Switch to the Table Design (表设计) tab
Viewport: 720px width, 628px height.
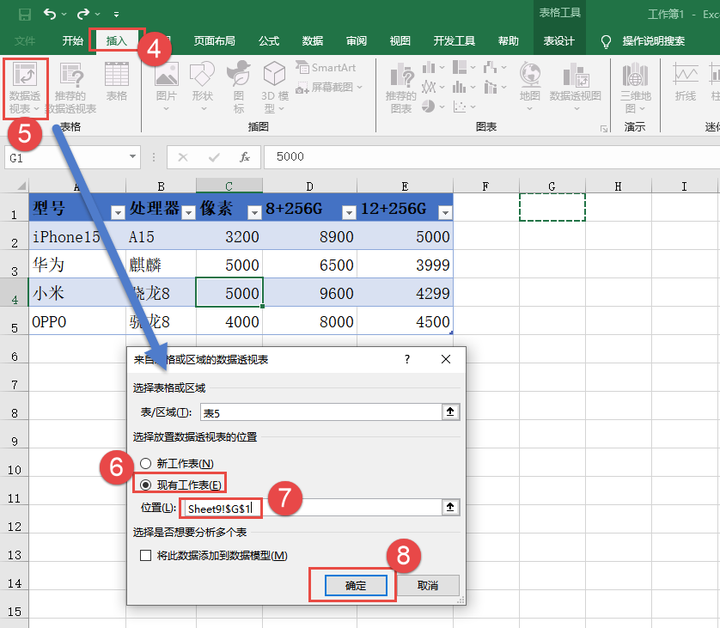point(559,41)
